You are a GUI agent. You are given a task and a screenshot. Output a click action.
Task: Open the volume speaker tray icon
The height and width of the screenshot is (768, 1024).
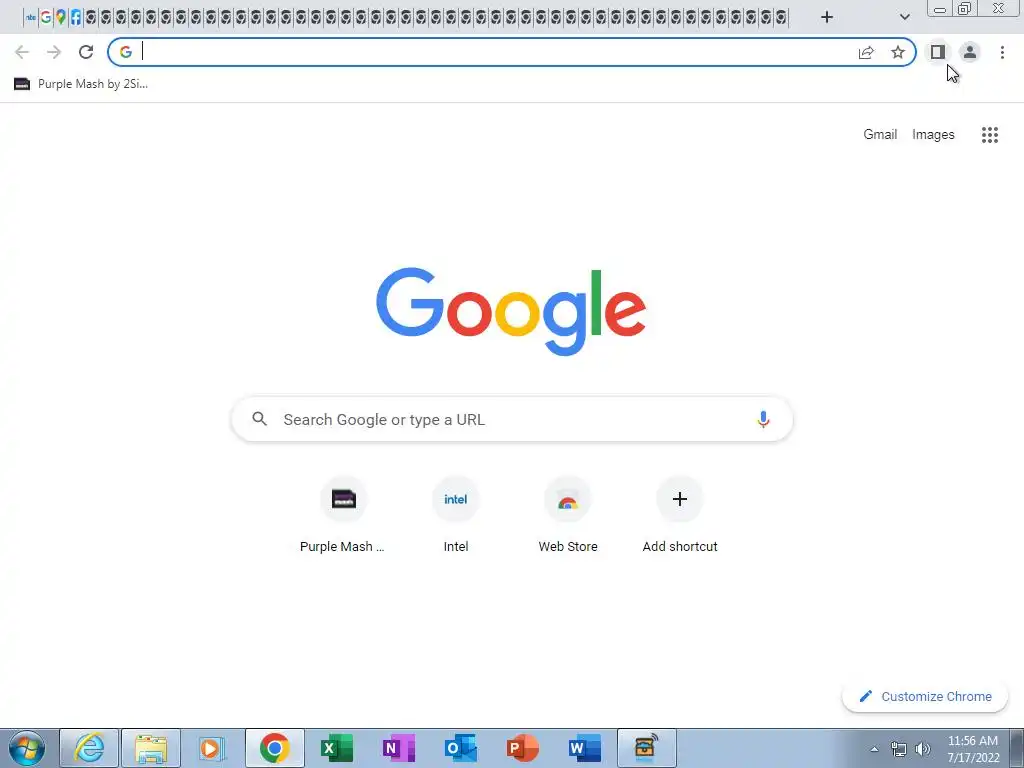pyautogui.click(x=922, y=749)
